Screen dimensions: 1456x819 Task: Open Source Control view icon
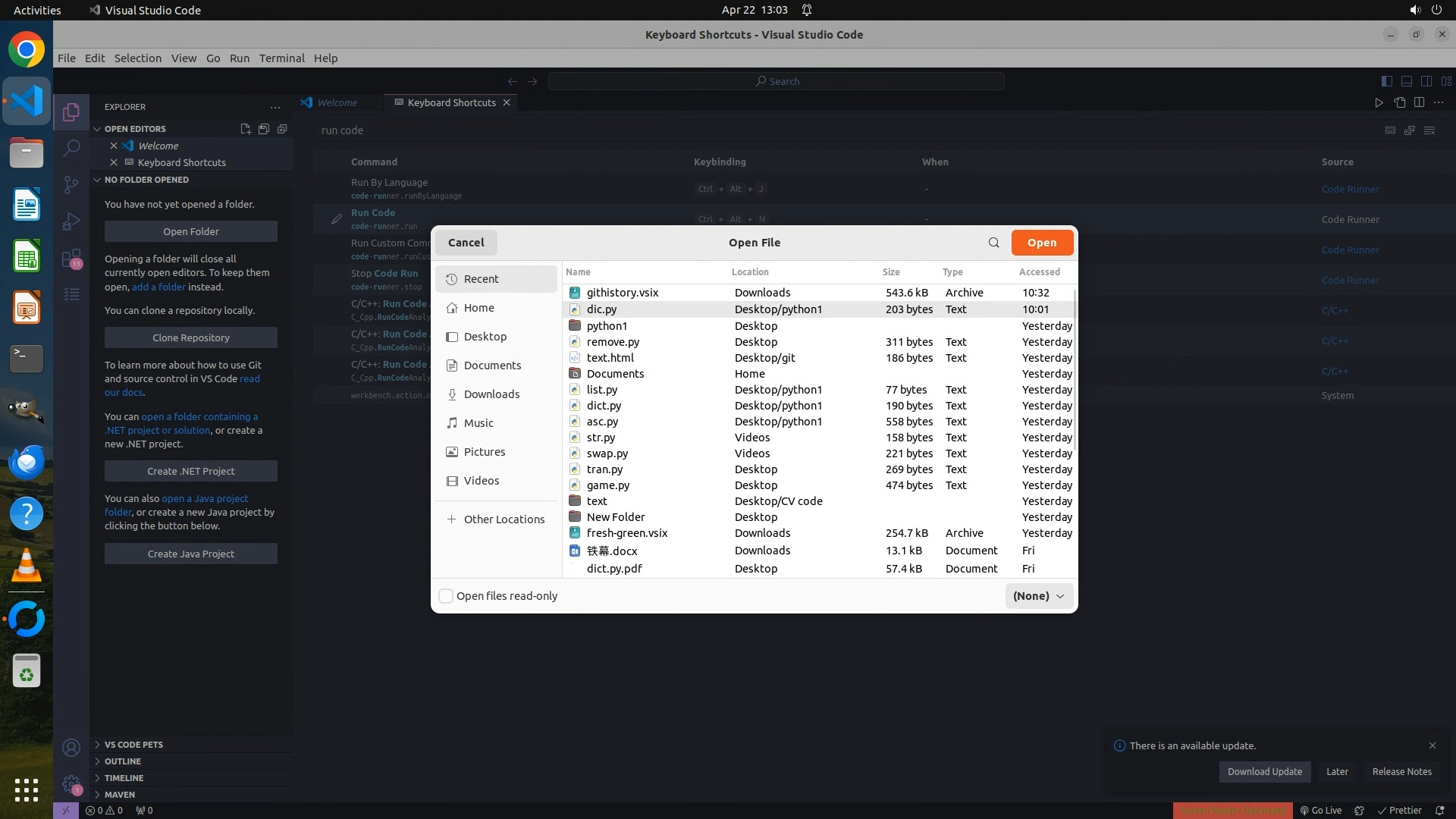71,185
